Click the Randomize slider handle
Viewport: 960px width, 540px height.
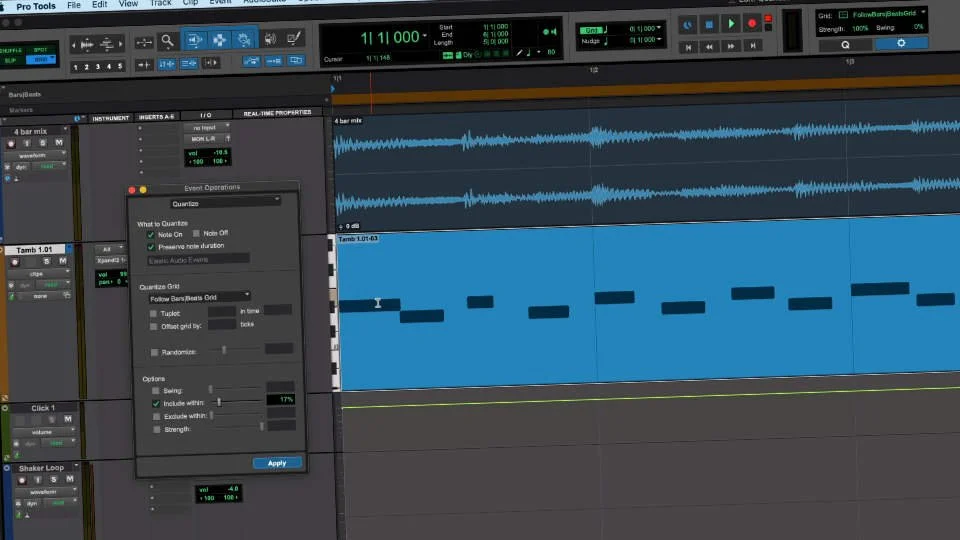click(224, 350)
